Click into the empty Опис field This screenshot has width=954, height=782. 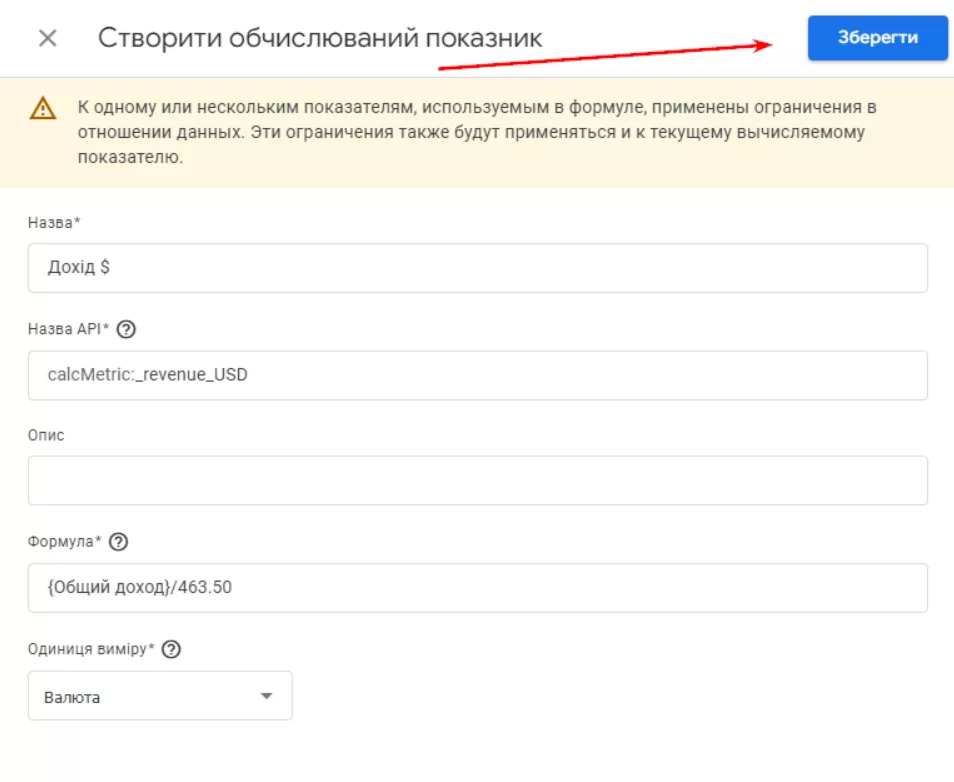point(478,480)
